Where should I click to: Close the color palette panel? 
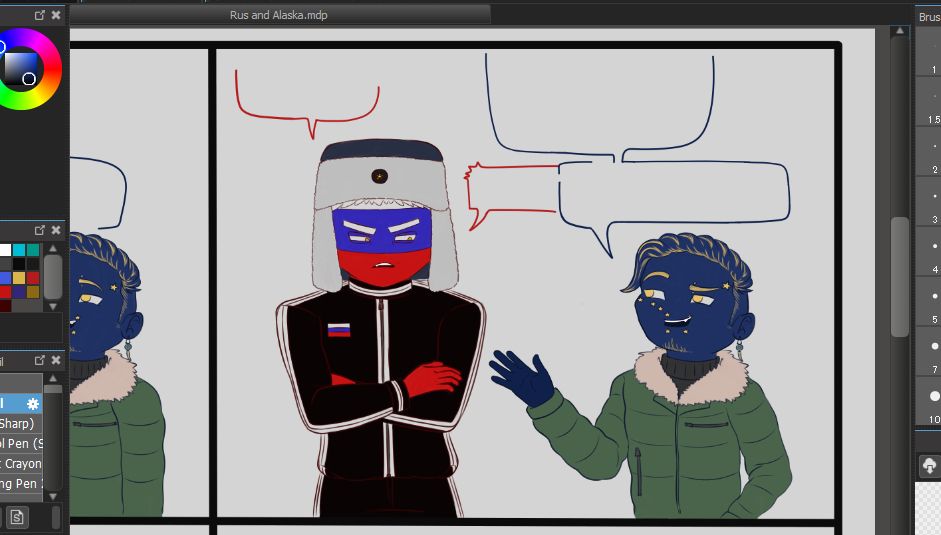[x=56, y=230]
